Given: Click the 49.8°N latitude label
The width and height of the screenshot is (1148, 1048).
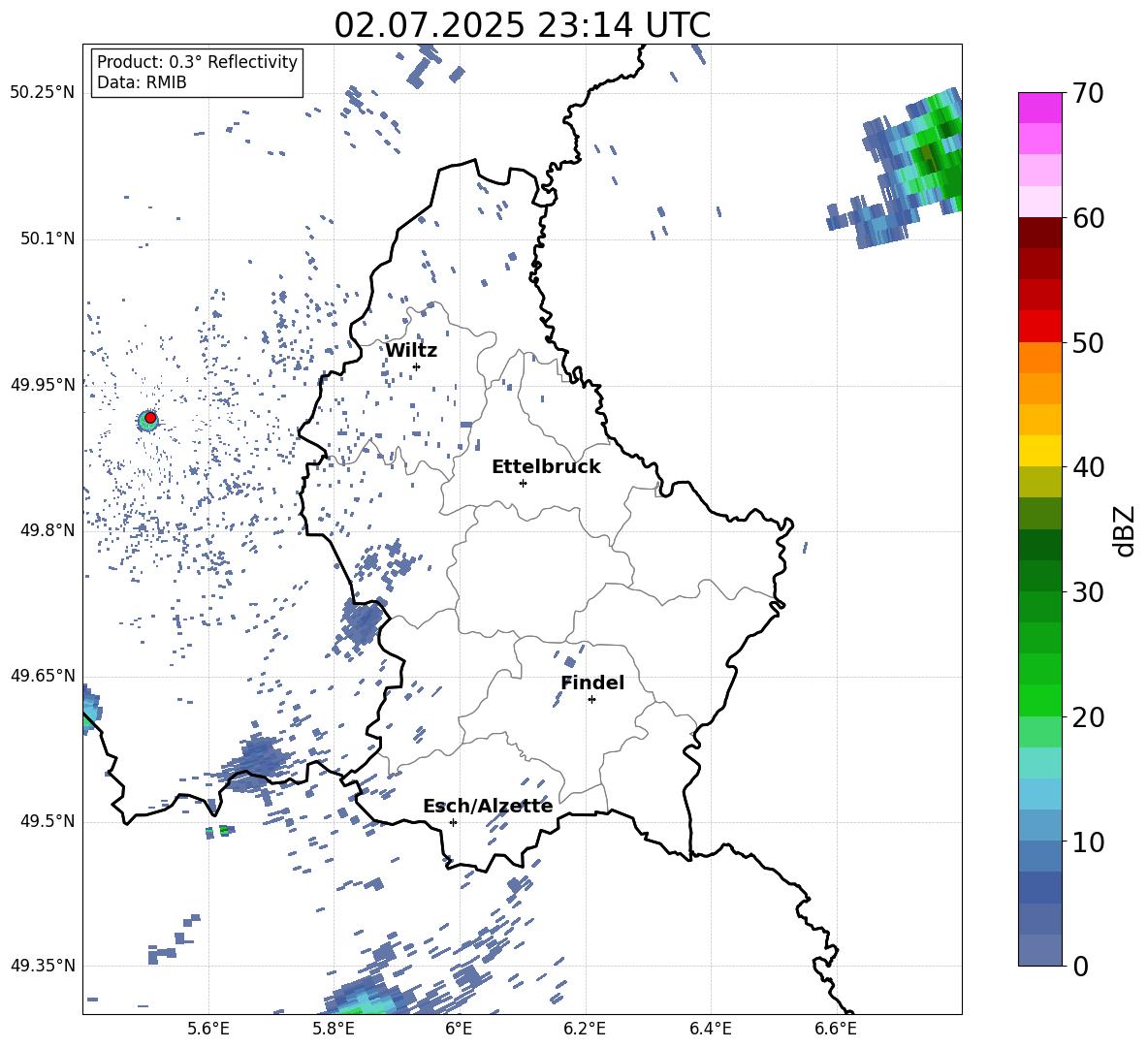Looking at the screenshot, I should (48, 530).
